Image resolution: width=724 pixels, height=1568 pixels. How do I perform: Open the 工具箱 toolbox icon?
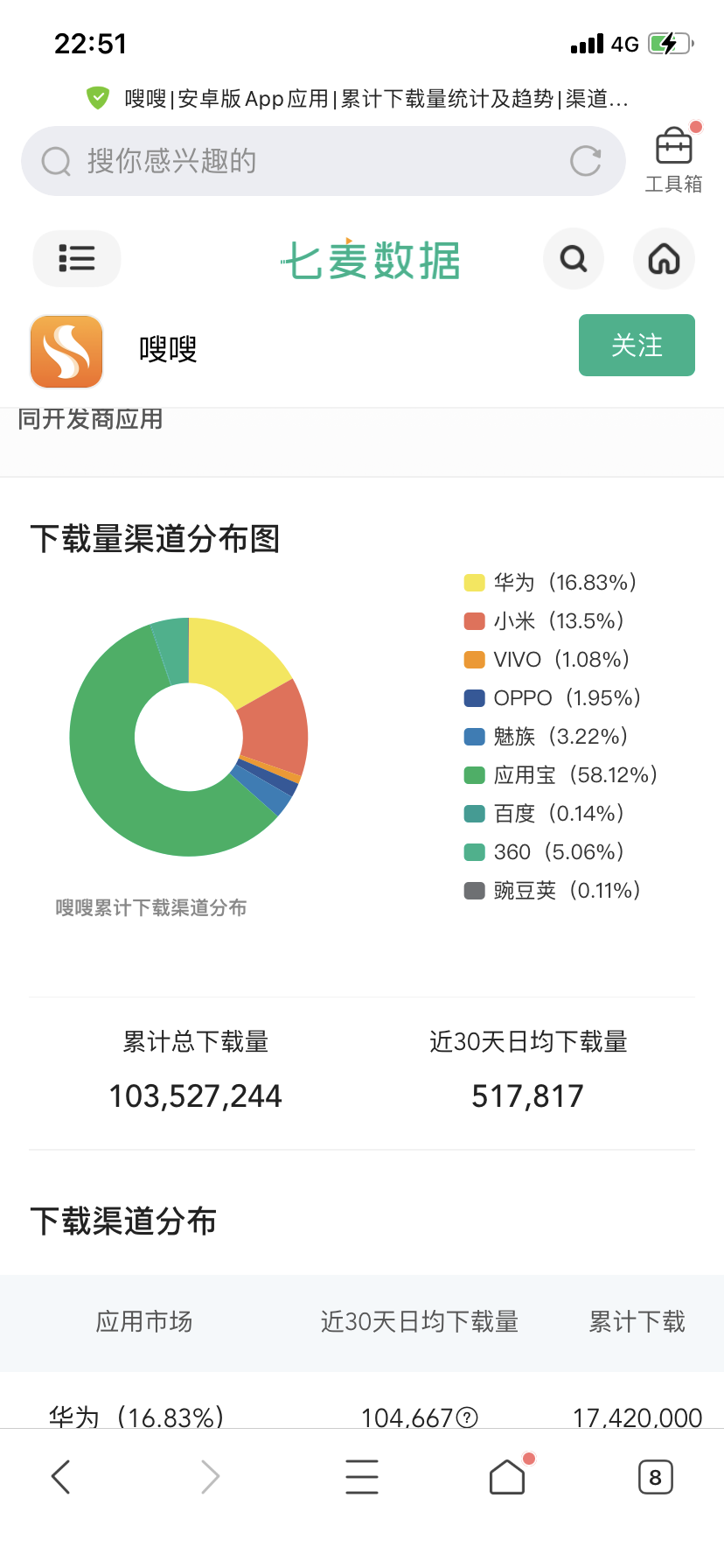673,159
